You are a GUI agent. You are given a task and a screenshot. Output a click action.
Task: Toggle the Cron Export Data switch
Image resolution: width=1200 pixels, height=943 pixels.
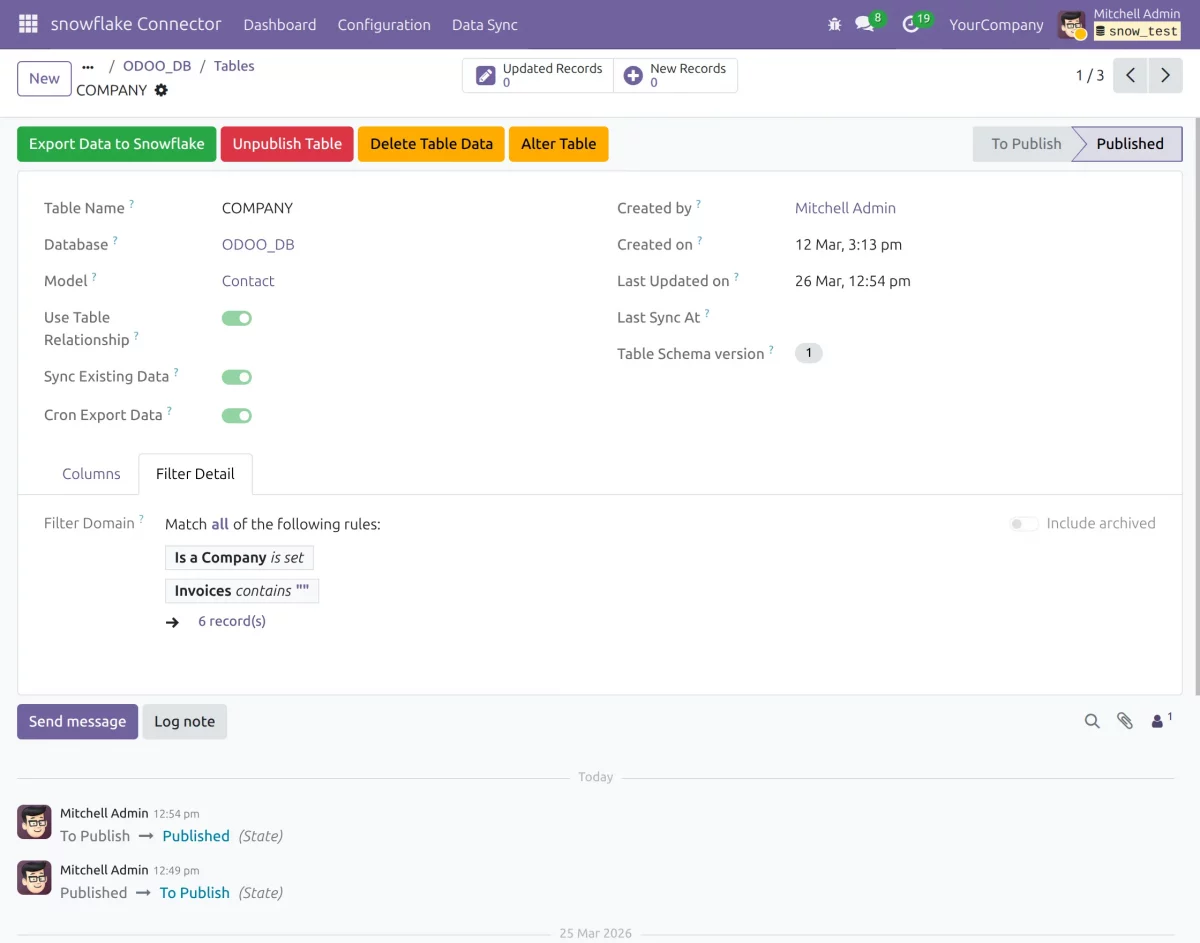click(237, 416)
